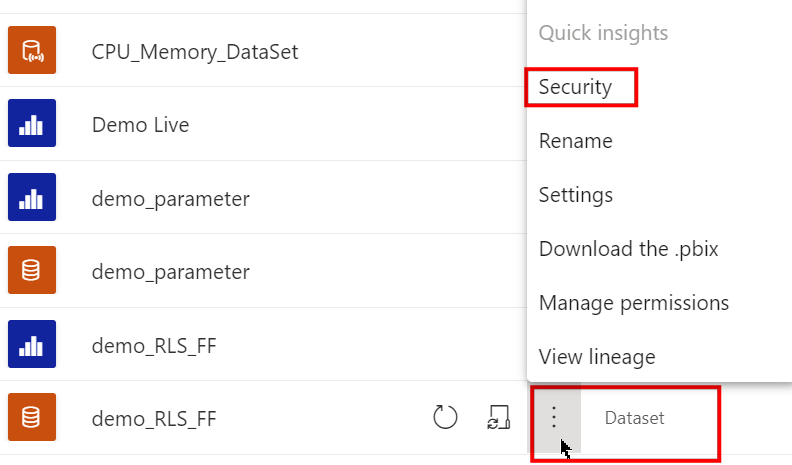Image resolution: width=792 pixels, height=465 pixels.
Task: Choose Download the .pbix option
Action: coord(628,249)
